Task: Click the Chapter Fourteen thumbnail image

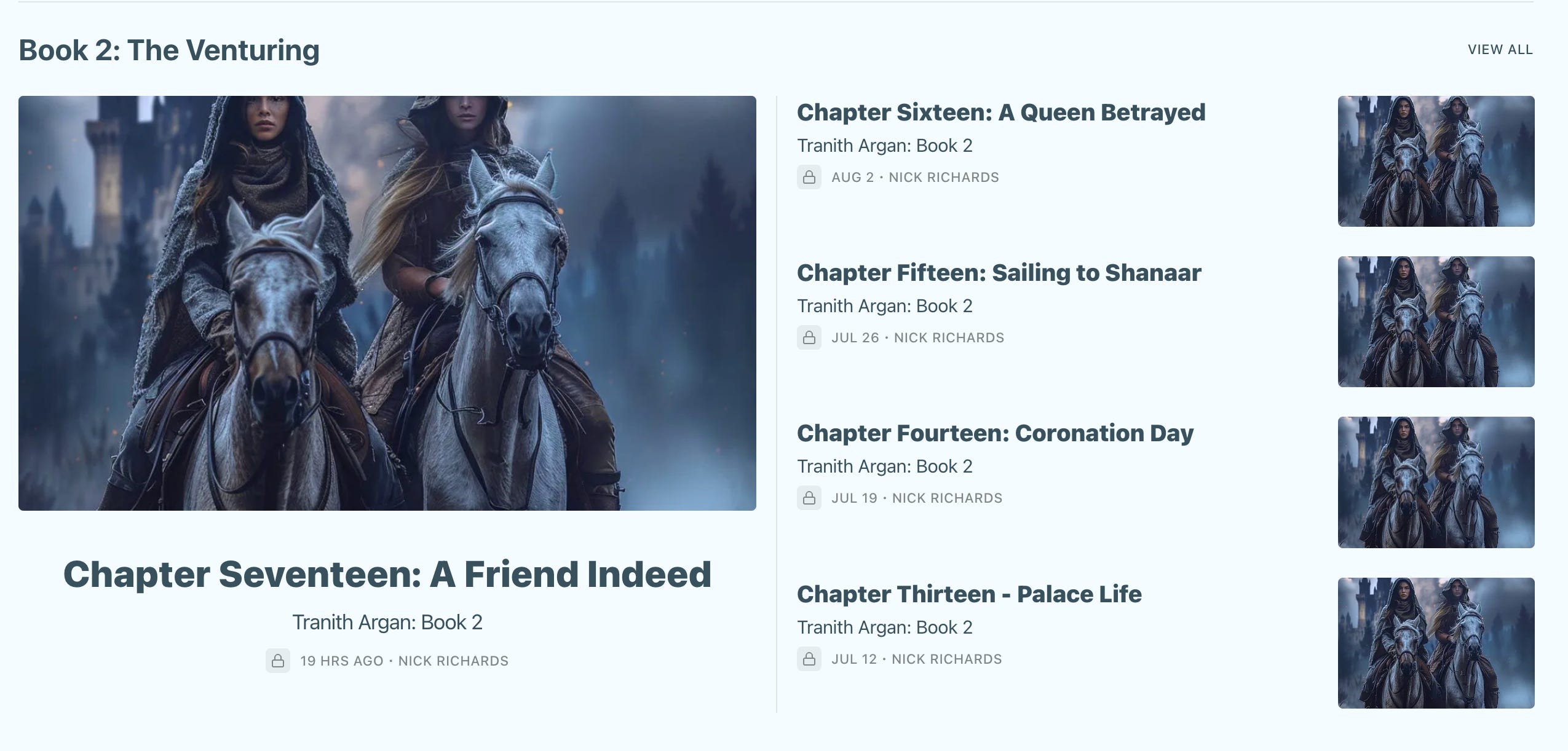Action: 1436,482
